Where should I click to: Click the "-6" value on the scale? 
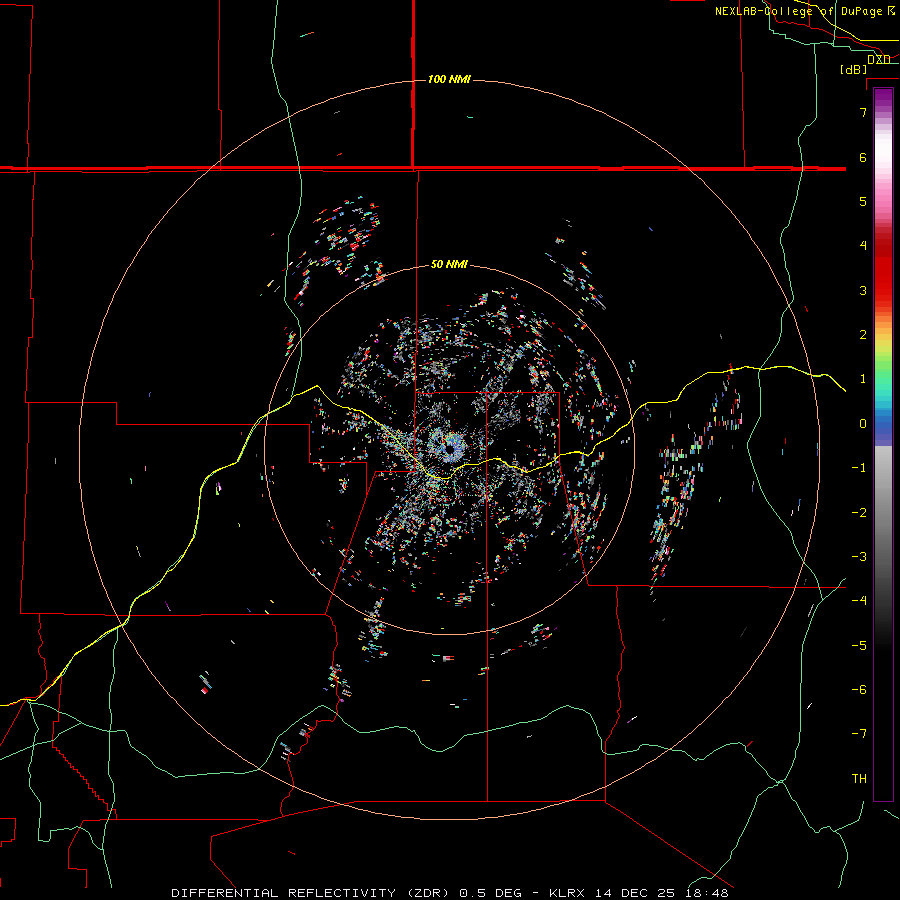(x=859, y=690)
